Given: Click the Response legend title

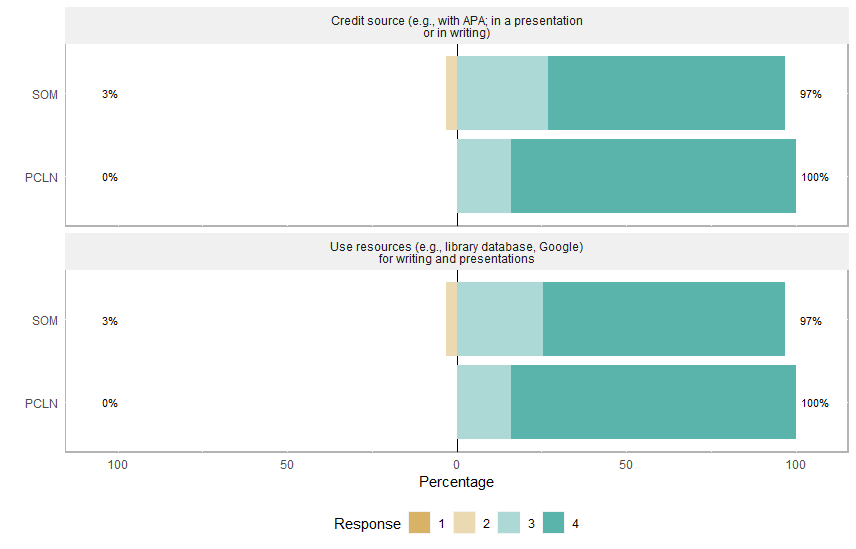Looking at the screenshot, I should point(367,524).
